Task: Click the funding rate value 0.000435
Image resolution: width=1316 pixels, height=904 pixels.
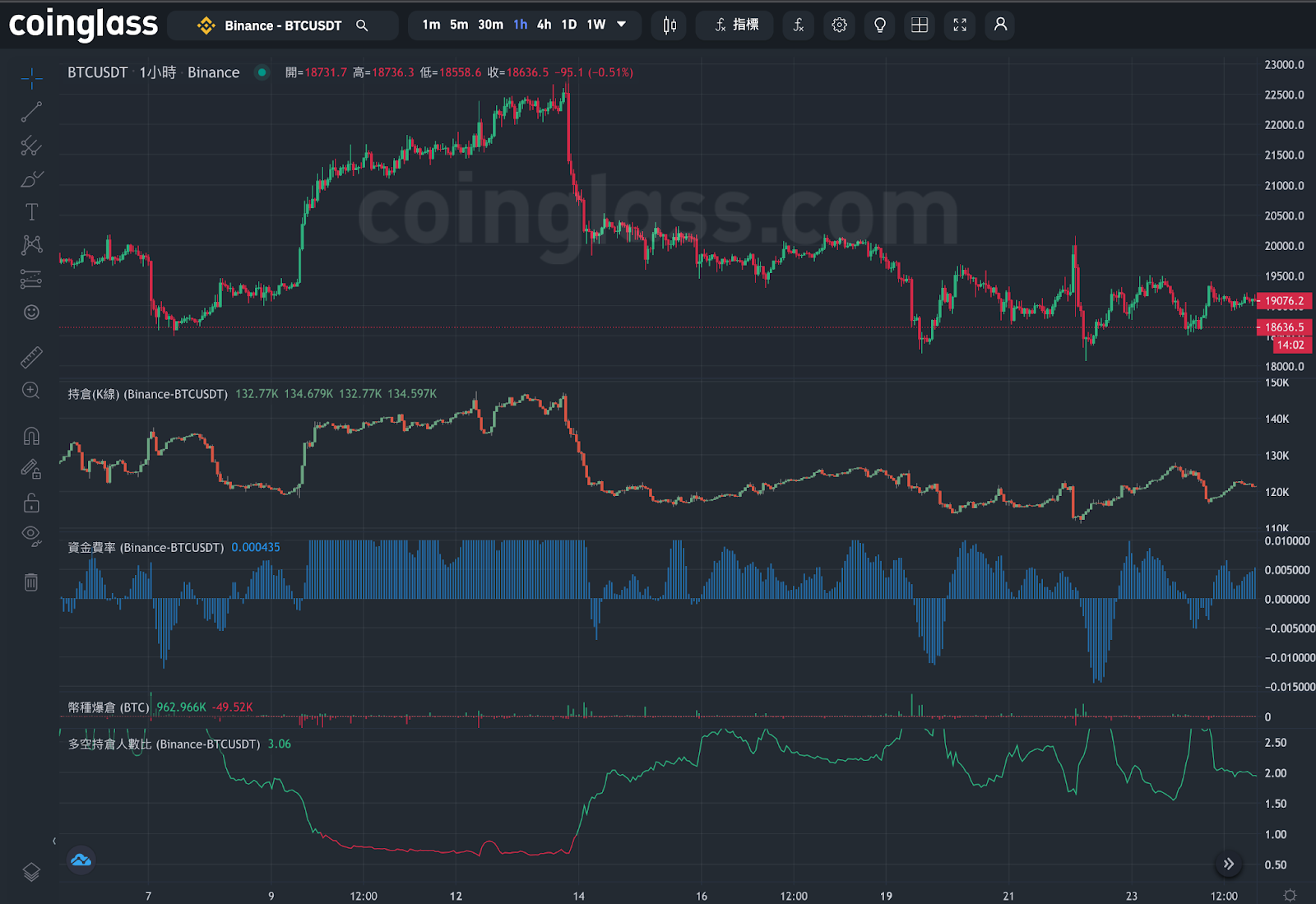Action: click(x=256, y=547)
